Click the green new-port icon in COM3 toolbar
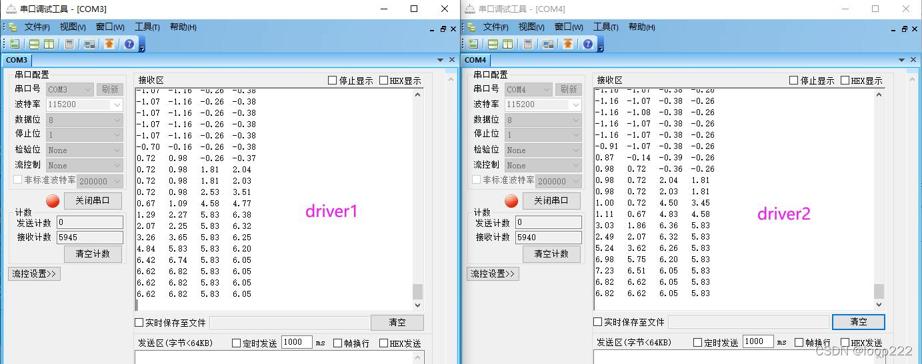This screenshot has width=922, height=364. click(14, 44)
